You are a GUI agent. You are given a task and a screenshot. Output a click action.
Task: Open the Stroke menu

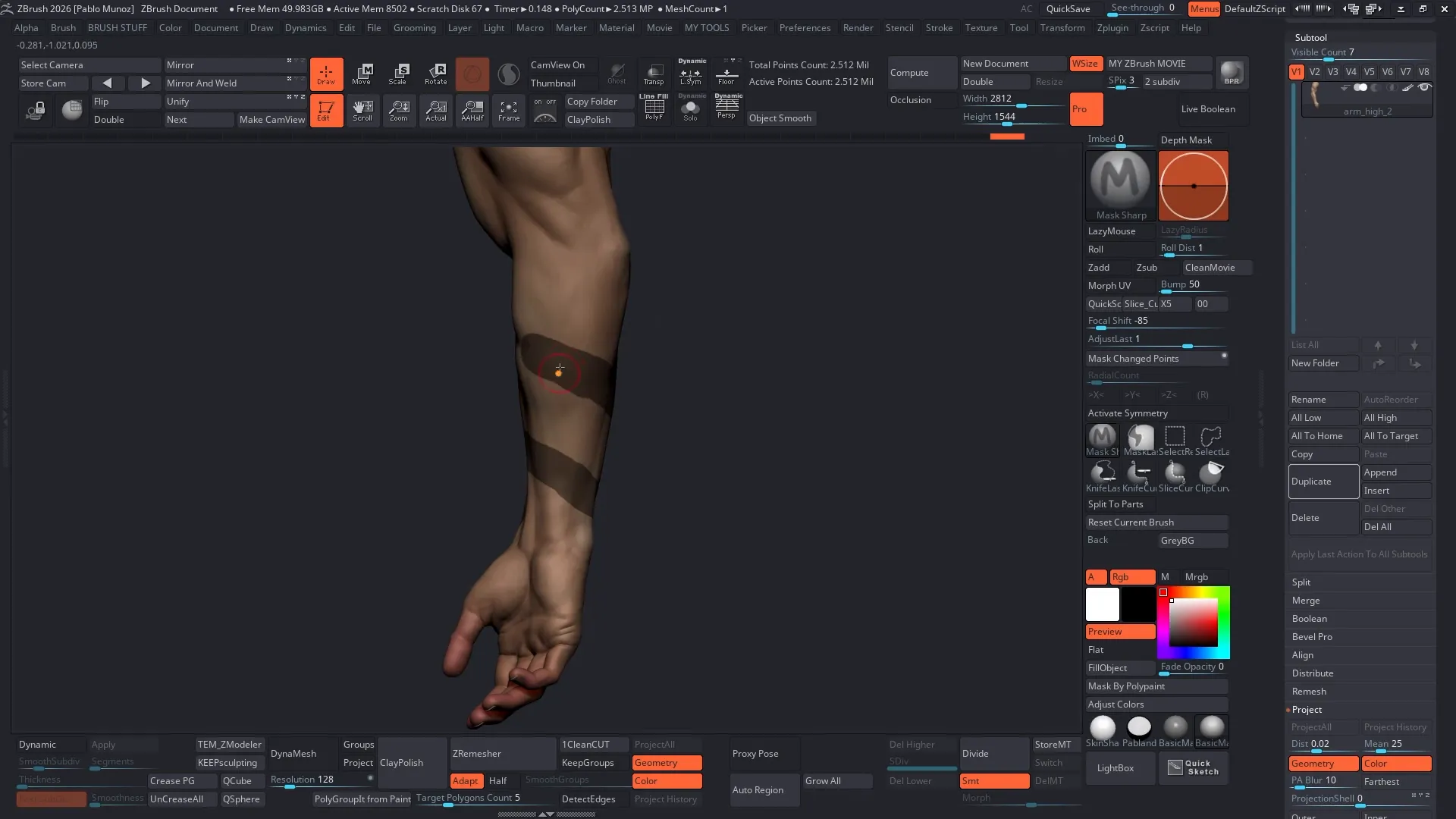tap(939, 28)
